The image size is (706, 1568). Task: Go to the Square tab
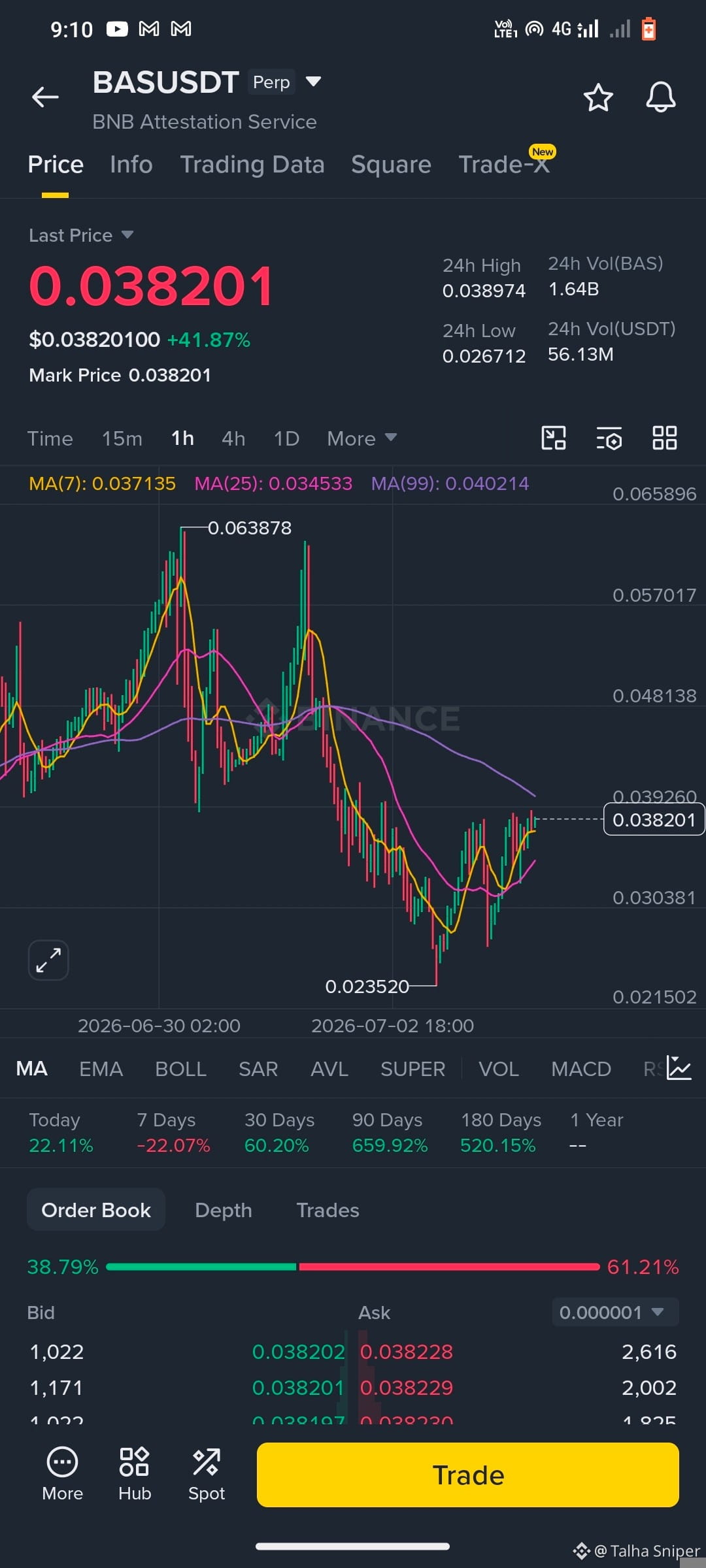coord(391,165)
